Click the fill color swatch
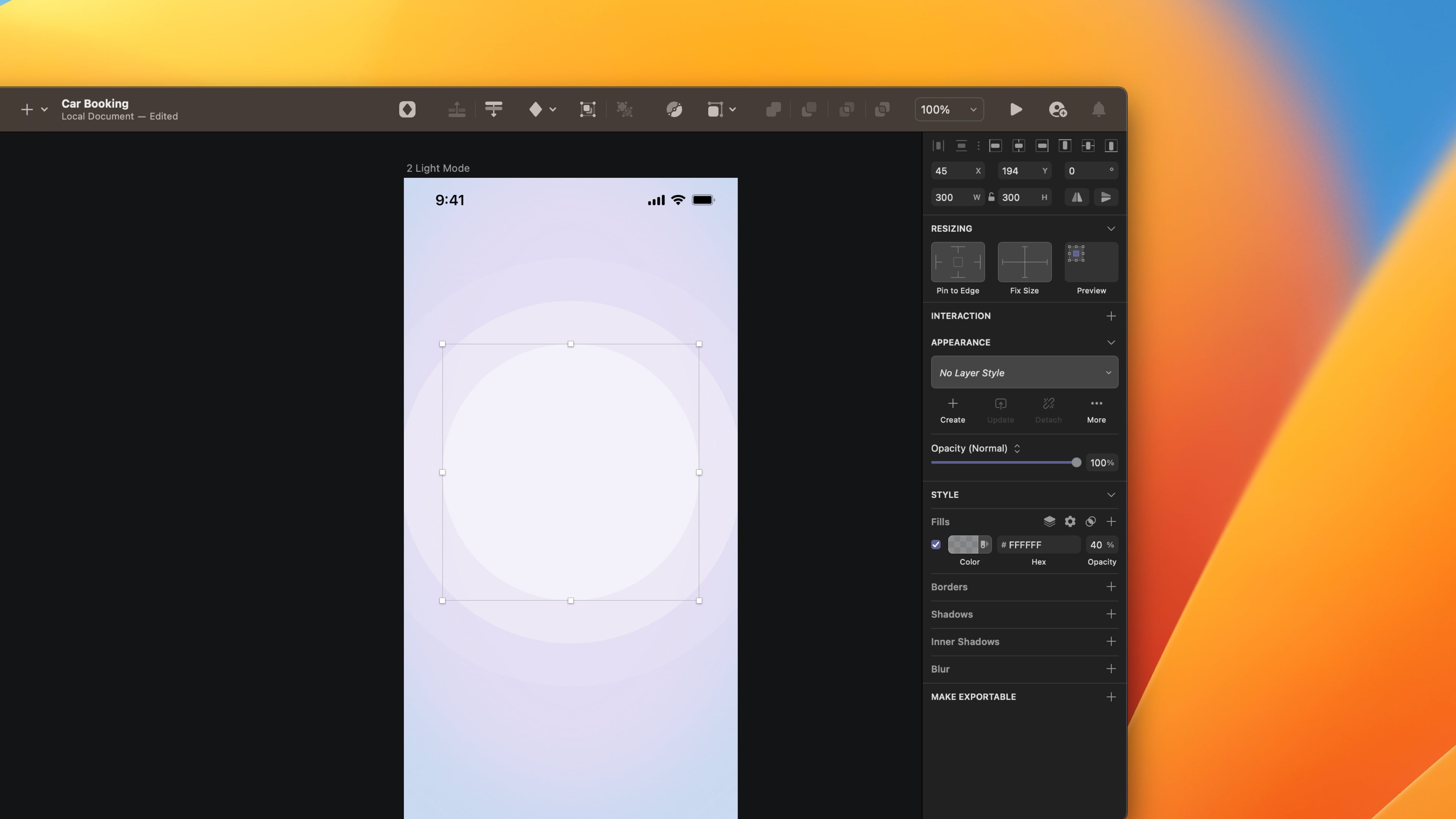 click(963, 545)
